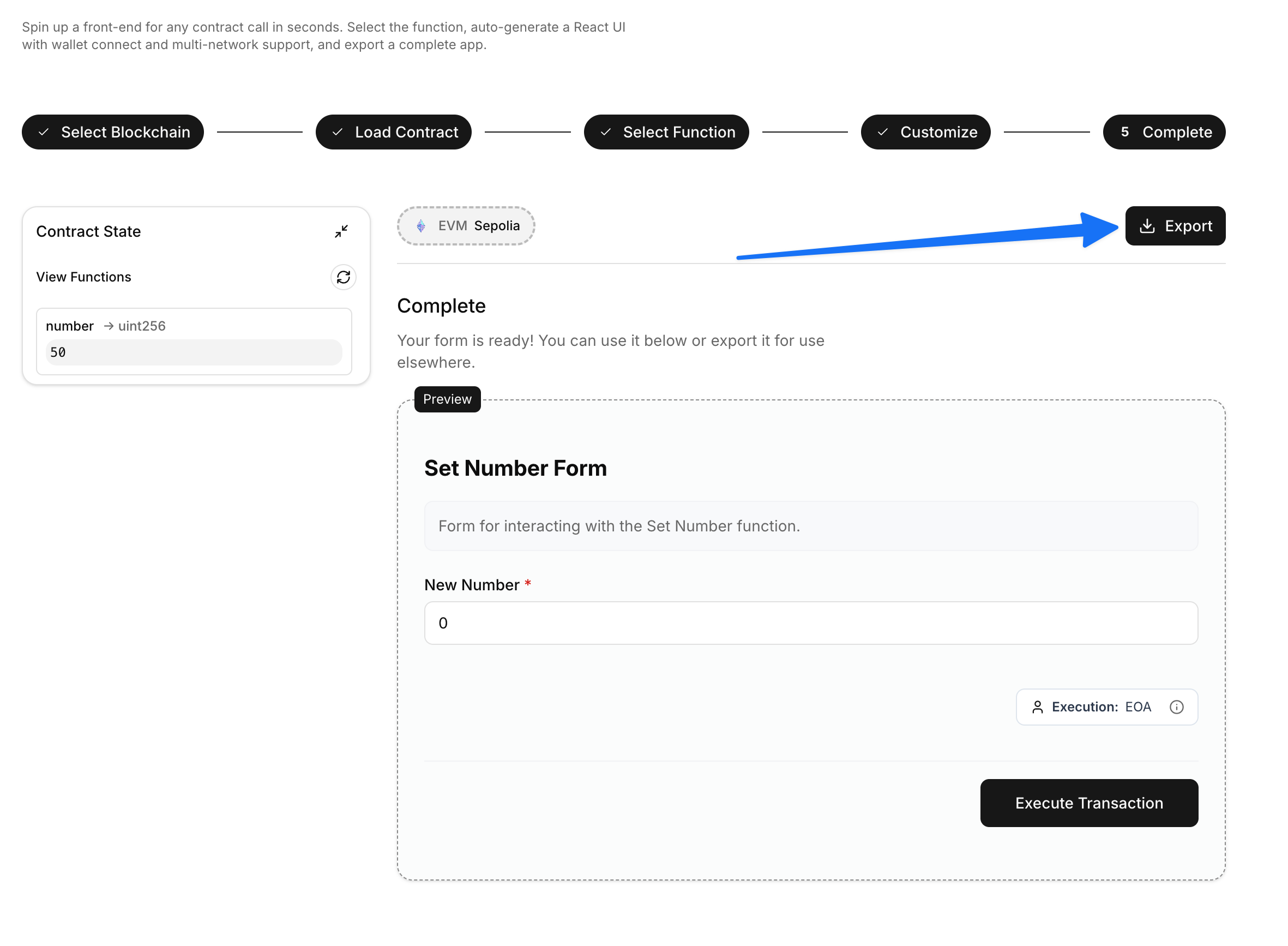1288x946 pixels.
Task: Click the info icon beside Execution EOA
Action: [x=1177, y=706]
